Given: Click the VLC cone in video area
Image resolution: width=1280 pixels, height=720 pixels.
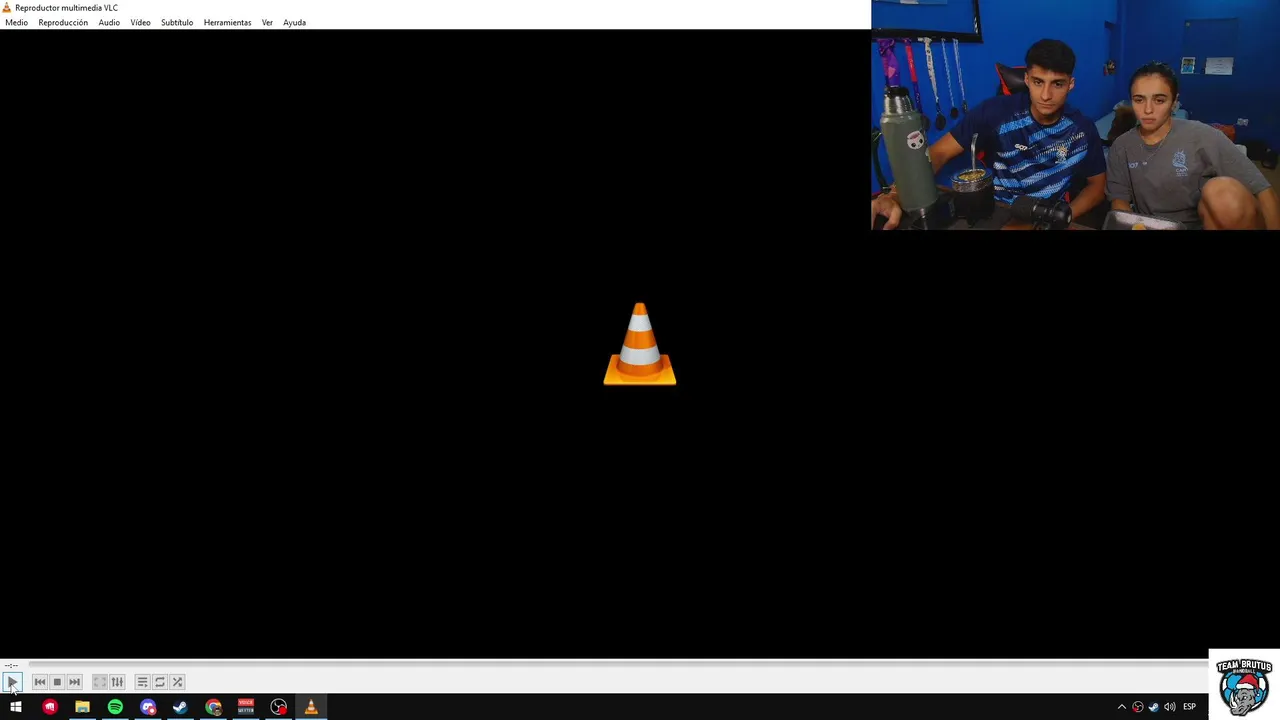Looking at the screenshot, I should coord(640,343).
